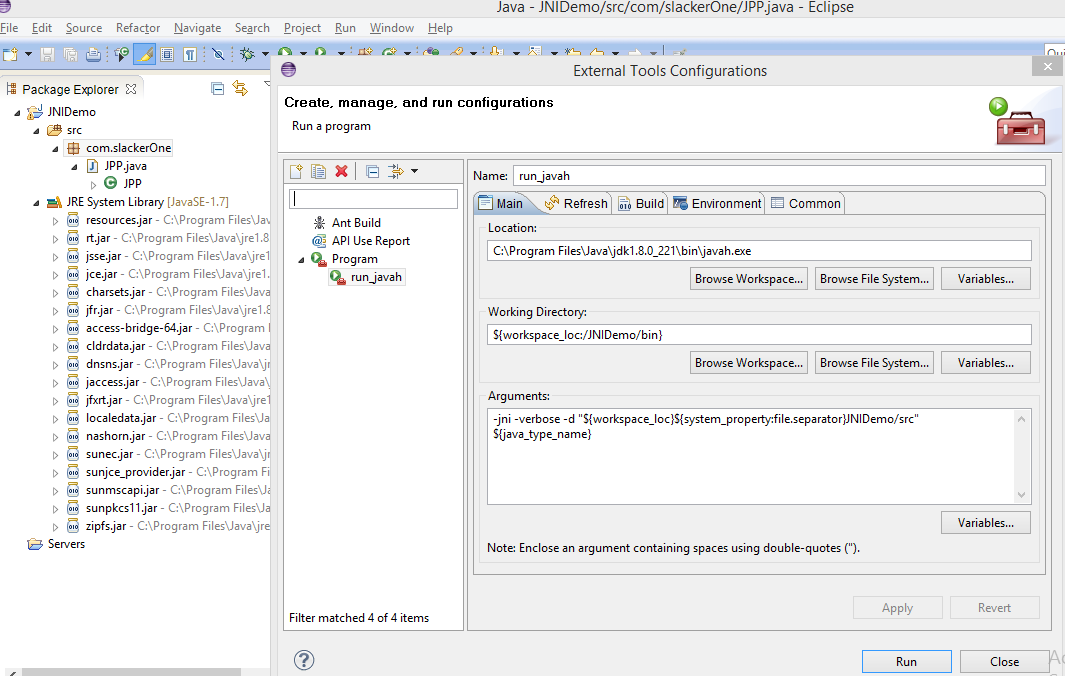This screenshot has height=676, width=1065.
Task: Click Filter launch configurations icon
Action: click(395, 171)
